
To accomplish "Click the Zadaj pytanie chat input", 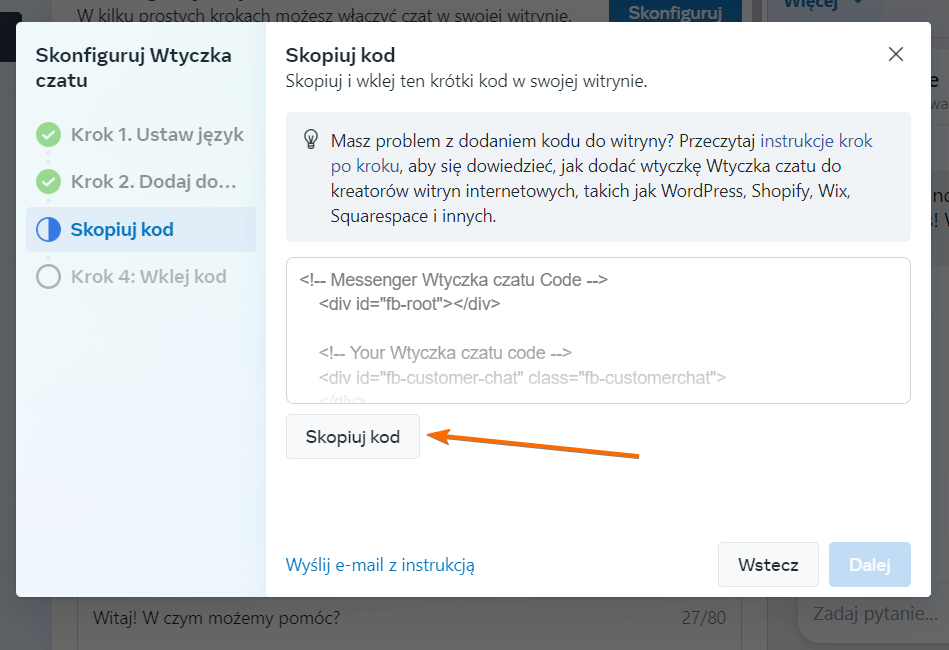I will 875,613.
